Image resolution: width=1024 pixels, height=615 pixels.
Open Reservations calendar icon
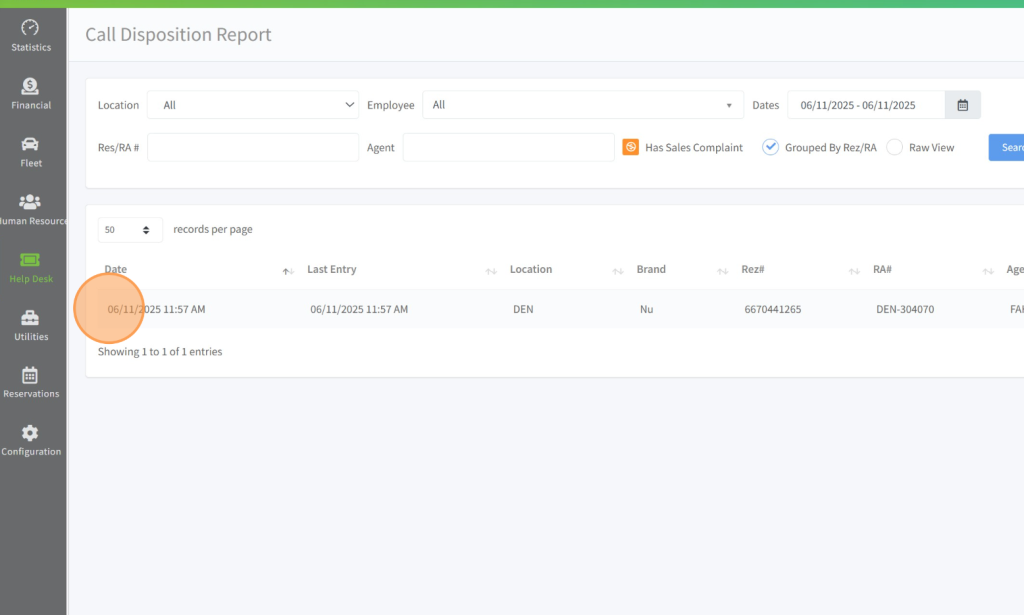(x=30, y=375)
